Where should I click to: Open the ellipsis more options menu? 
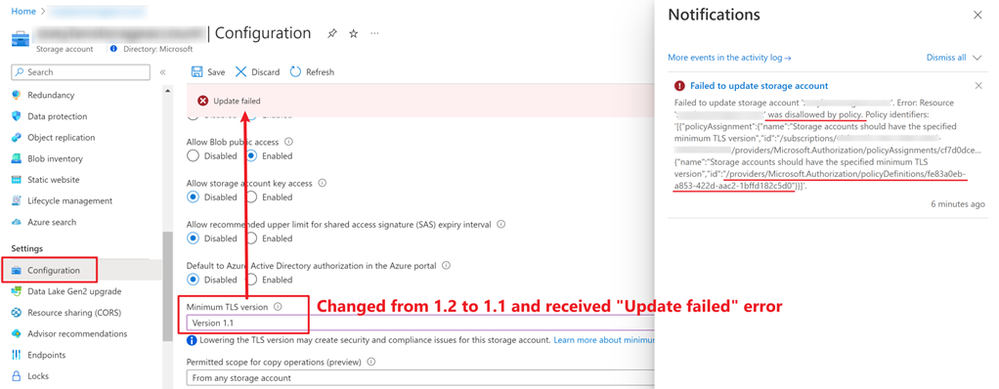click(x=375, y=33)
